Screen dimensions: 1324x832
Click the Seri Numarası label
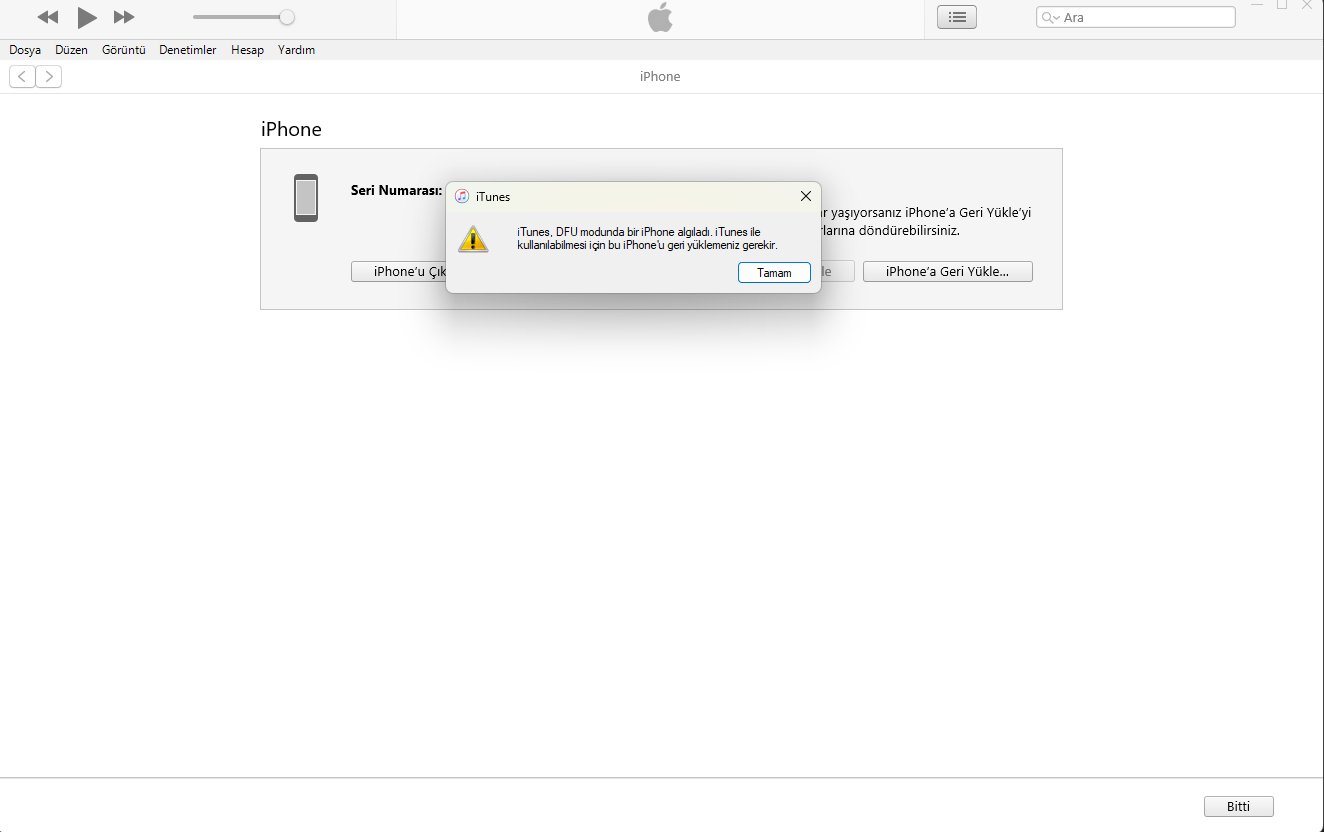click(x=396, y=190)
